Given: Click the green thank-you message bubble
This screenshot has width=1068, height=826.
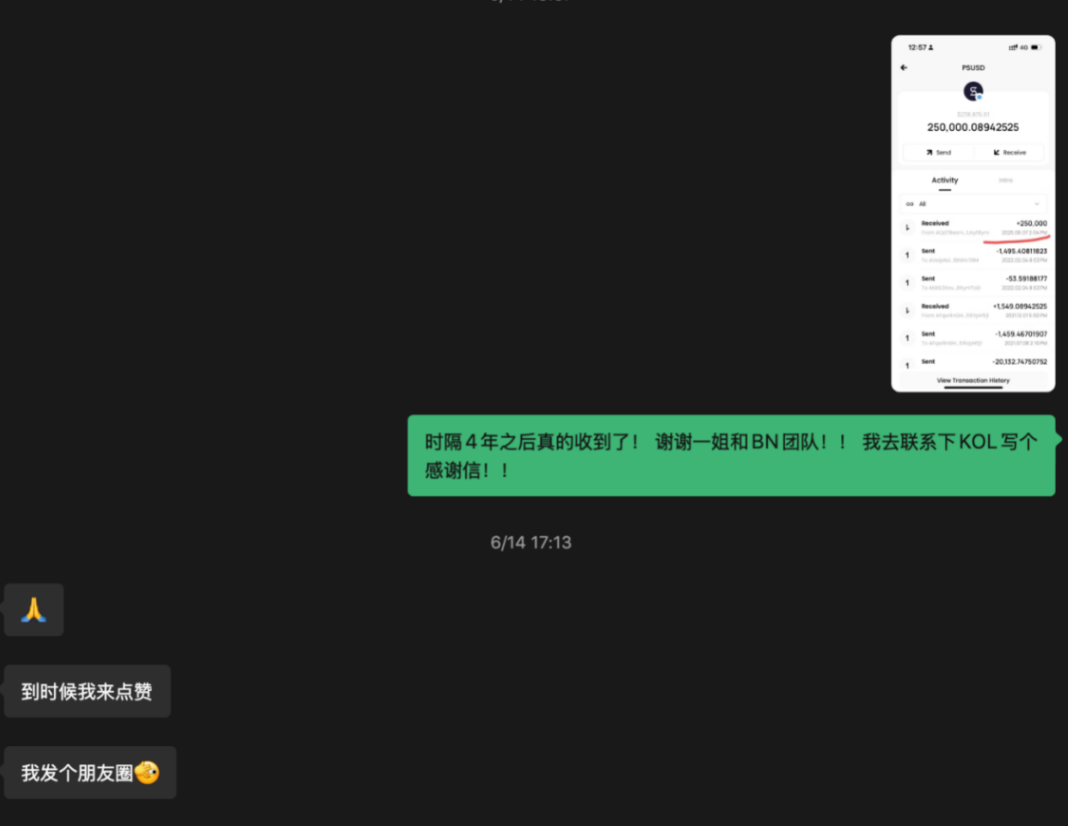Looking at the screenshot, I should 731,455.
